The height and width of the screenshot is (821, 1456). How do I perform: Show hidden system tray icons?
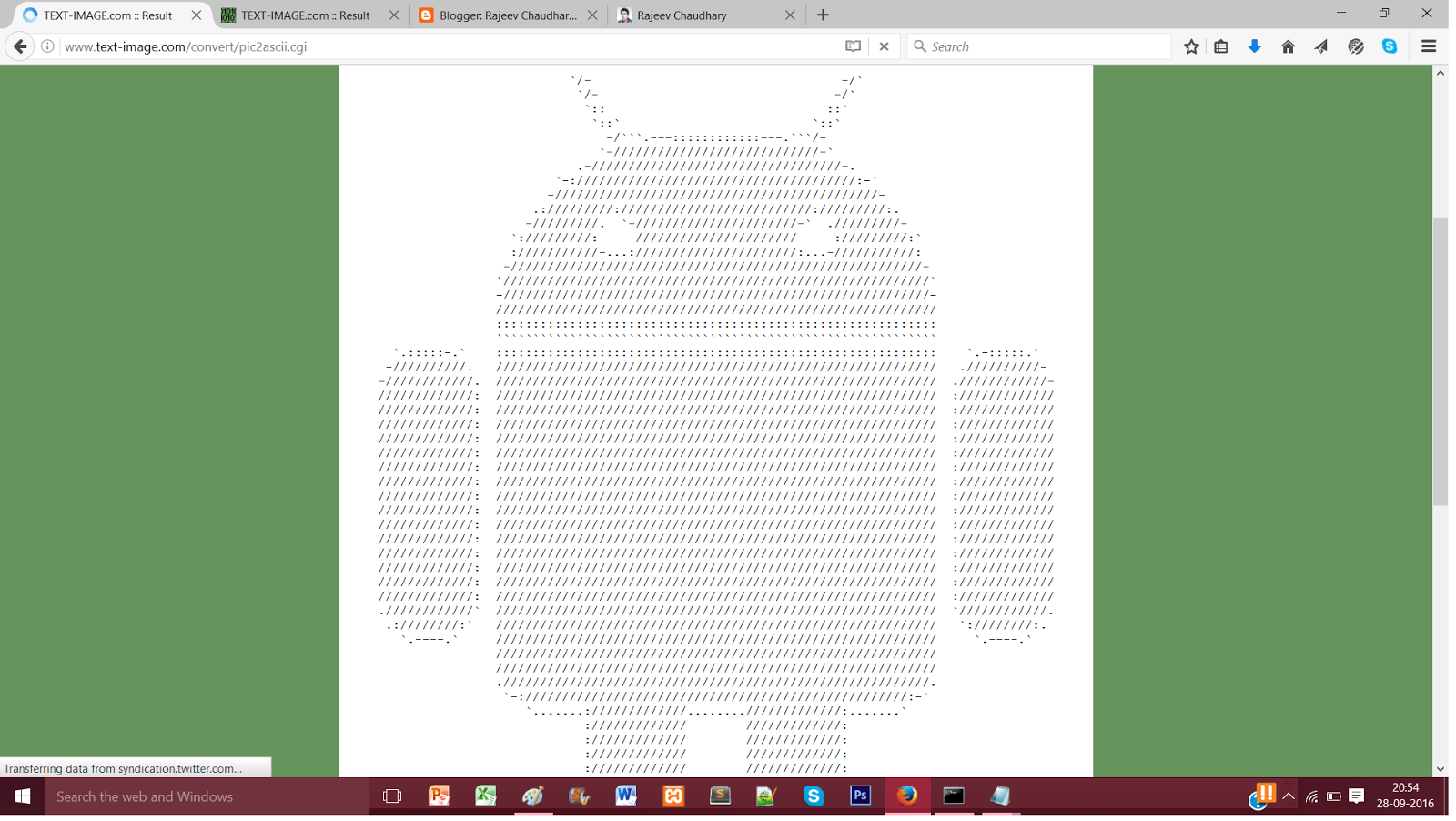1289,796
